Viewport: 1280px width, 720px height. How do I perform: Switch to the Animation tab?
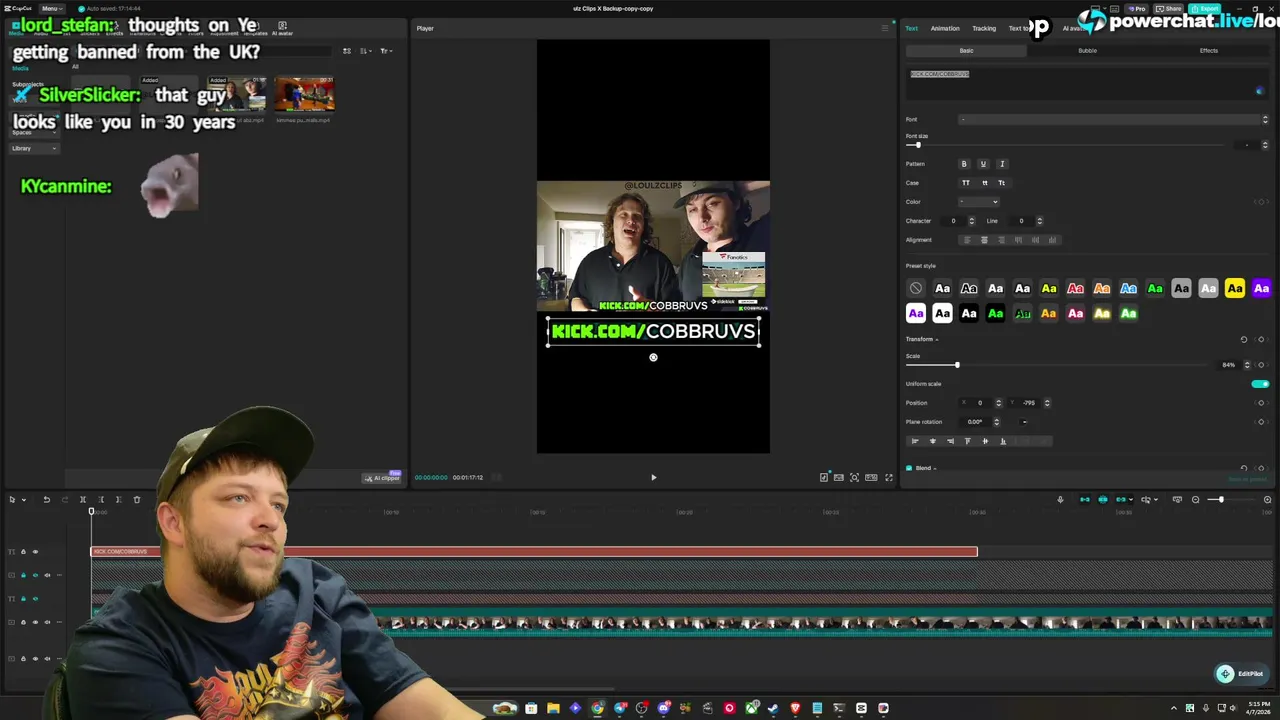[945, 28]
